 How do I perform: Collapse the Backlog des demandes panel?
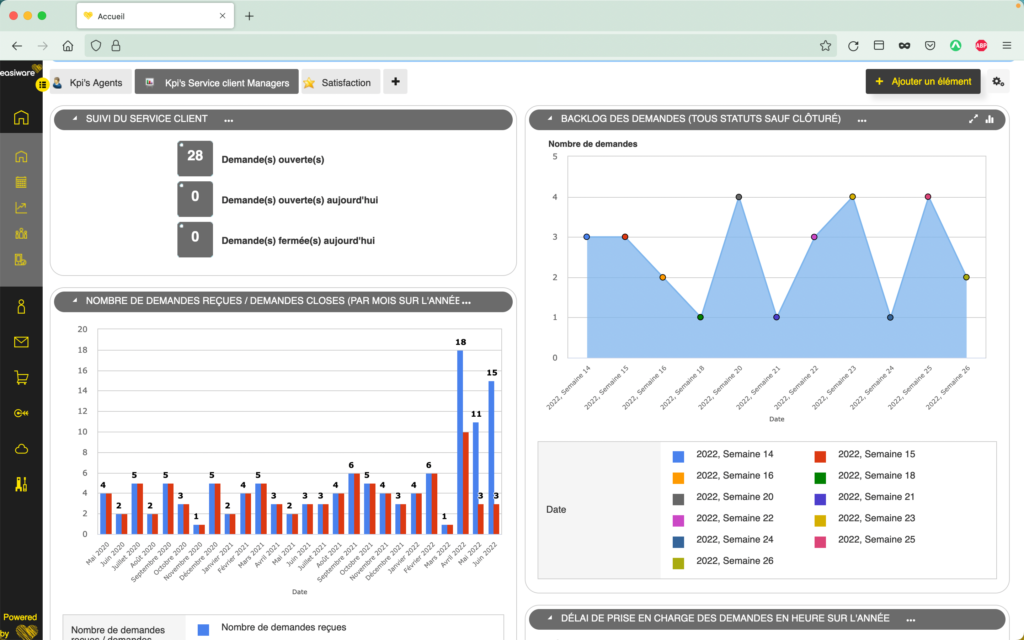550,119
